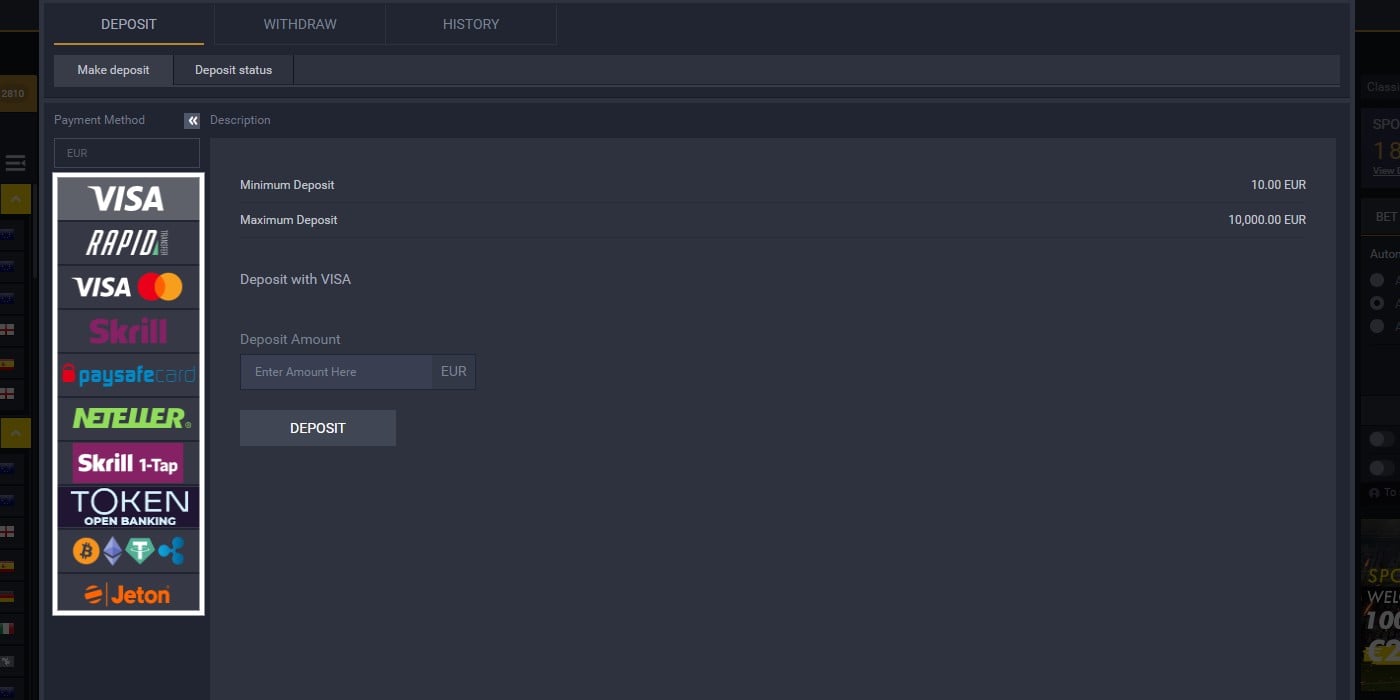This screenshot has height=700, width=1400.
Task: Open the History tab
Action: tap(471, 24)
